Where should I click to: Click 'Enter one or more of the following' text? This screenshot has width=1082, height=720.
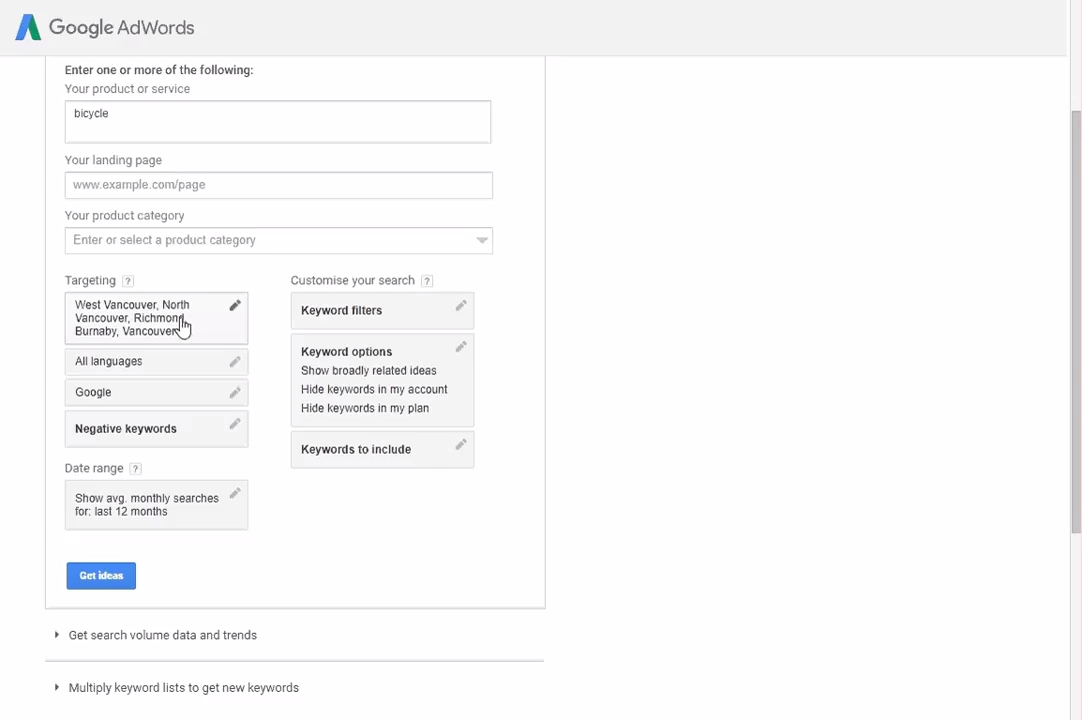pos(159,70)
